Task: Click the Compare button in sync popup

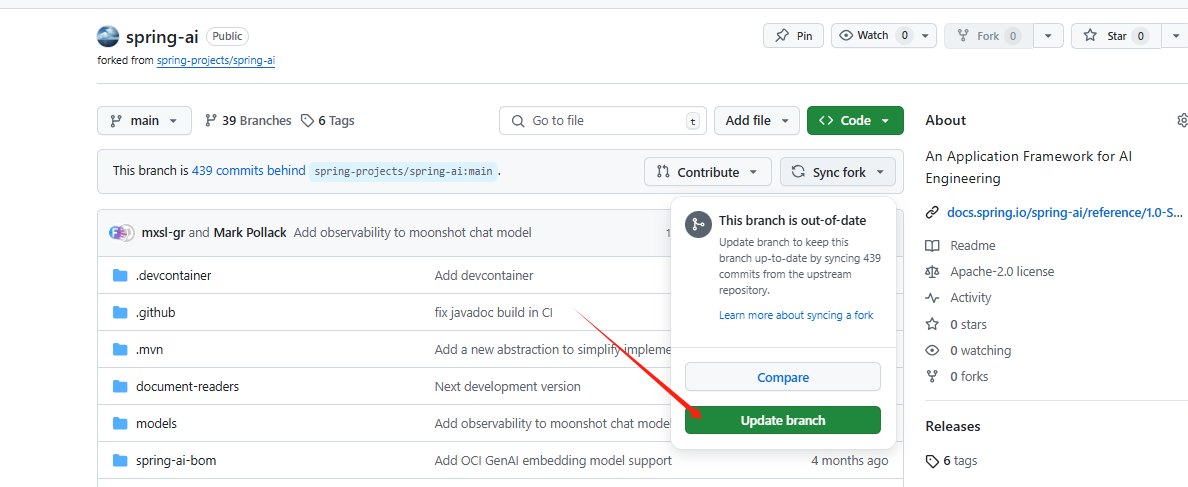Action: point(783,377)
